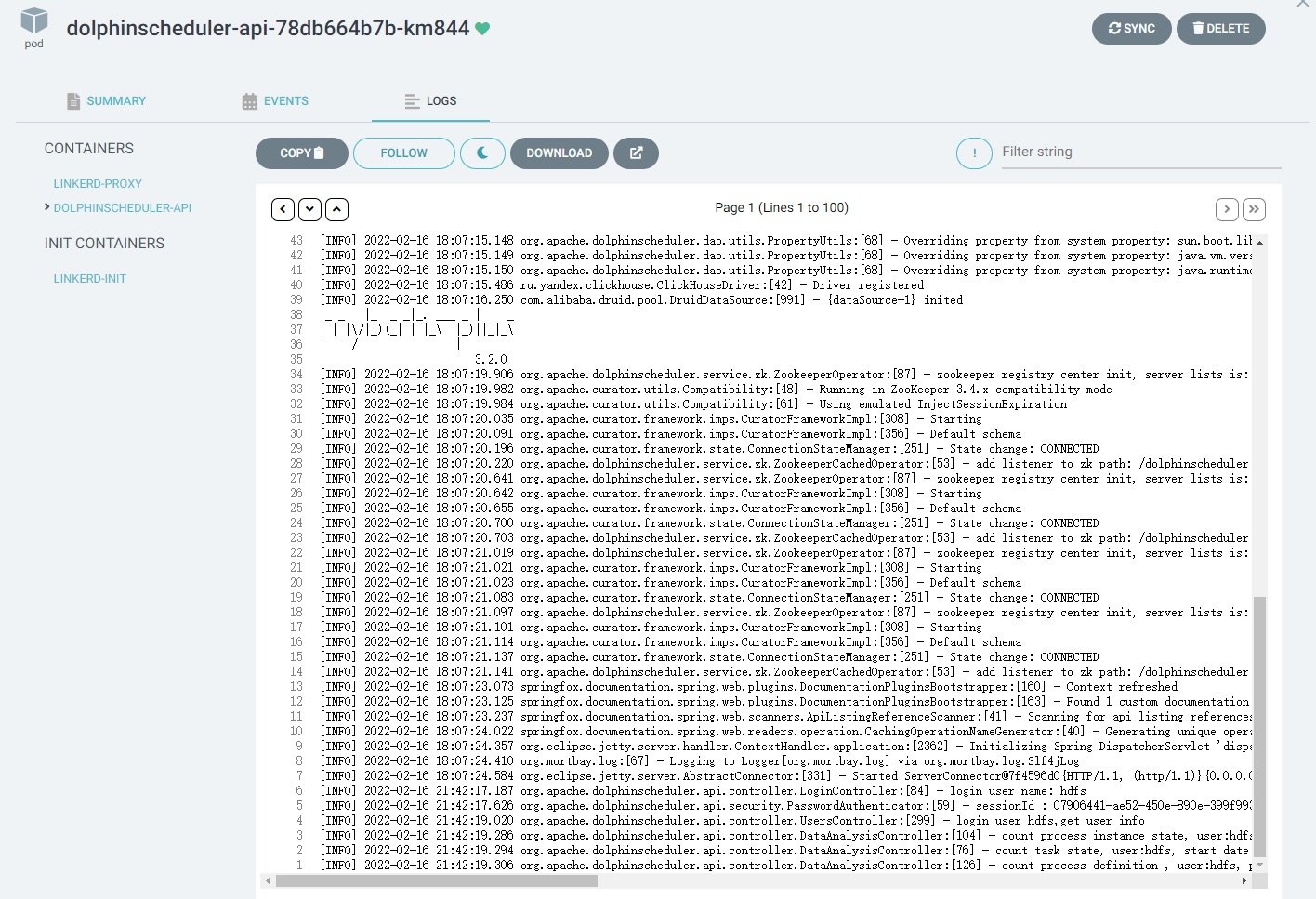Select the LINKERD-INIT init container

[90, 279]
